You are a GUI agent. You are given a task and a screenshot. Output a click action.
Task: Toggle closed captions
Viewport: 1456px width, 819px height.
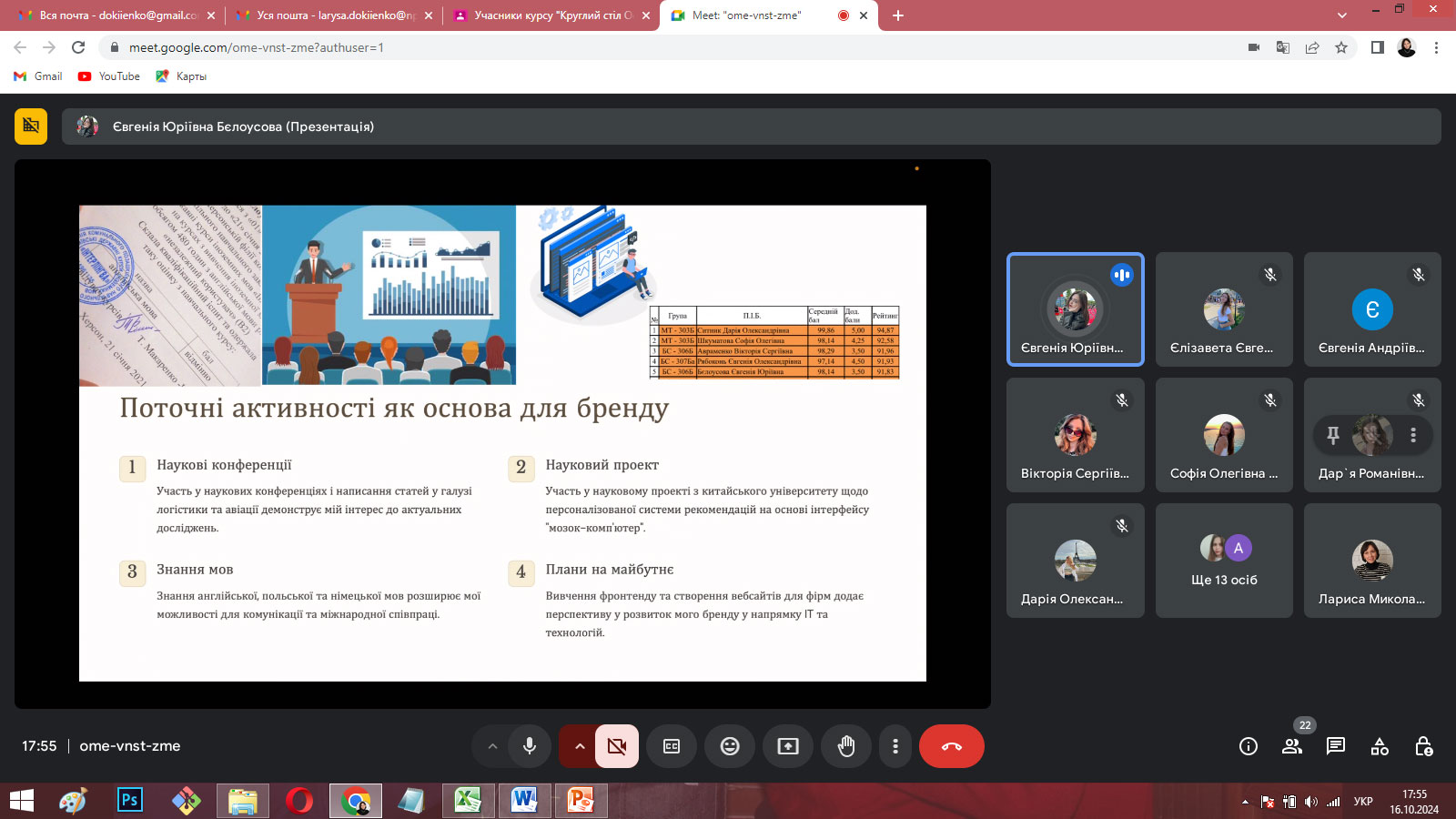(672, 746)
